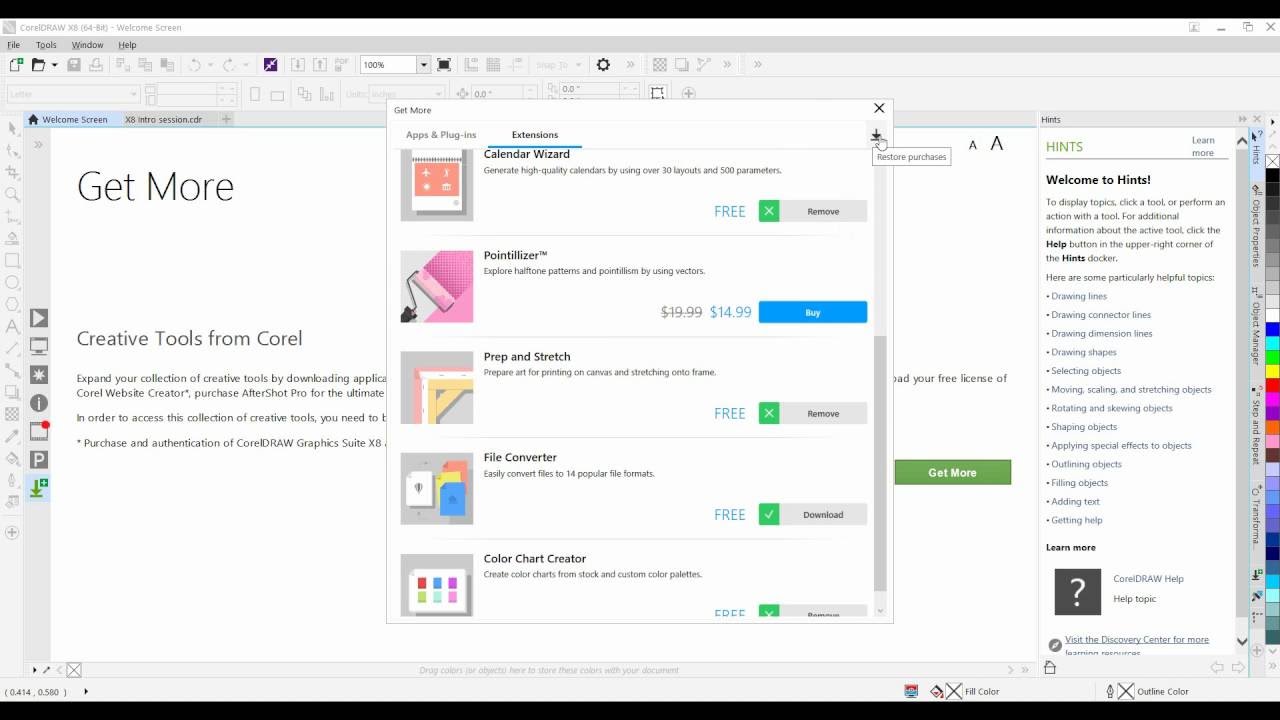Screen dimensions: 1280x720
Task: Expand the Open button dropdown arrow
Action: point(54,64)
